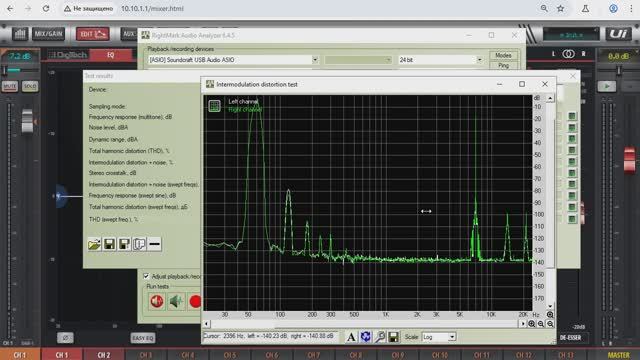Screen dimensions: 640x360
Task: Click the report pages icon in Test results
Action: 140,244
